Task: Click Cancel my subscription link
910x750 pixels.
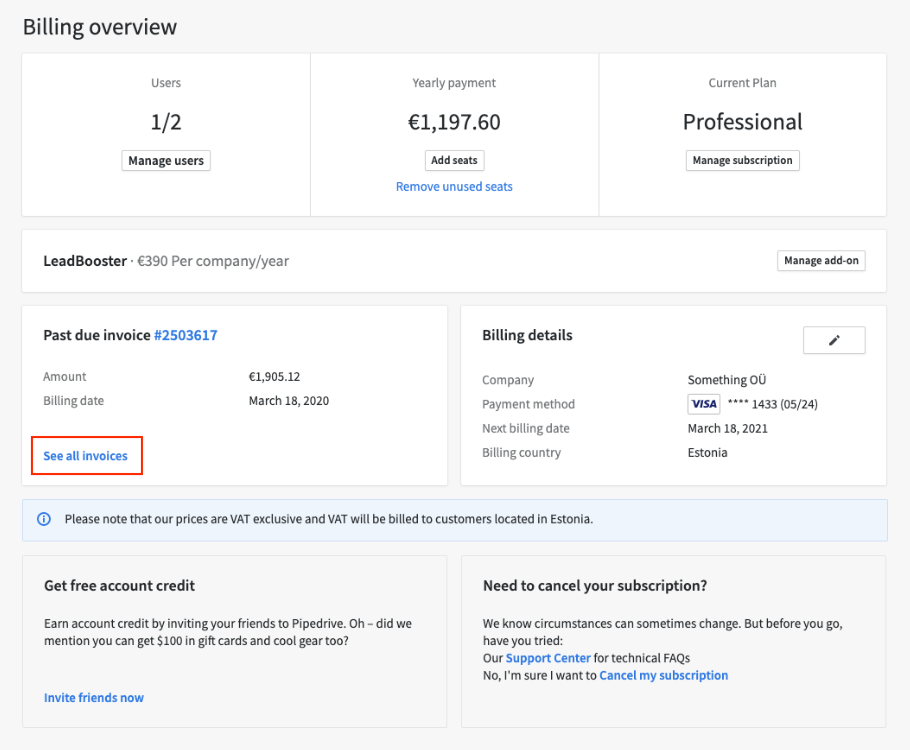Action: pyautogui.click(x=663, y=676)
